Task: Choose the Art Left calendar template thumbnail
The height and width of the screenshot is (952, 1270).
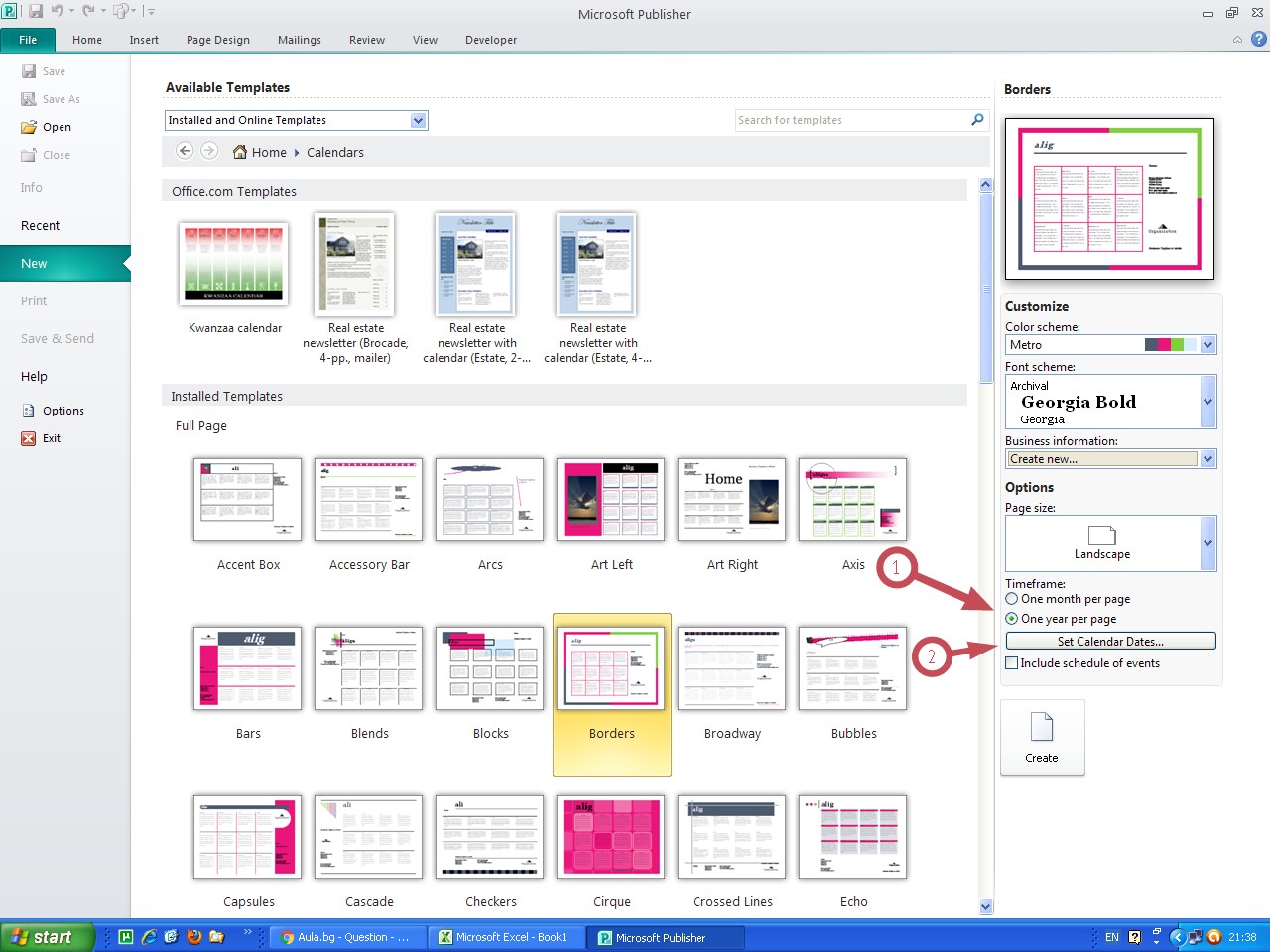Action: (611, 500)
